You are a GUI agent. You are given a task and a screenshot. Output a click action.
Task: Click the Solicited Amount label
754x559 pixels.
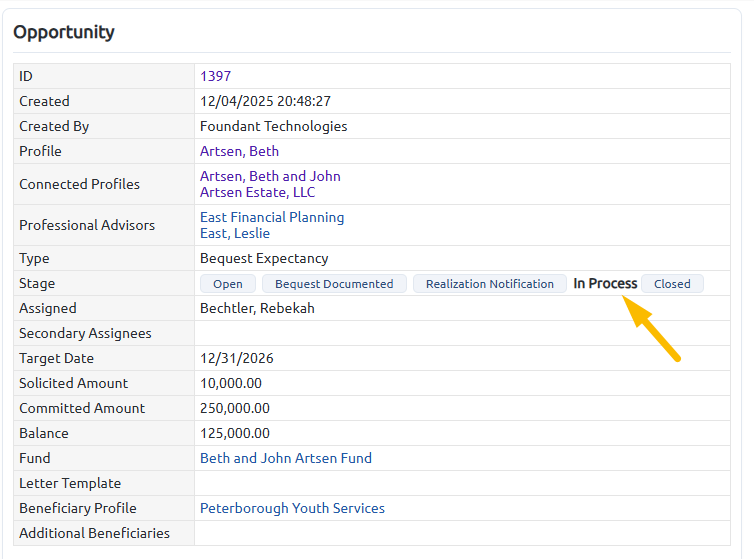click(74, 383)
